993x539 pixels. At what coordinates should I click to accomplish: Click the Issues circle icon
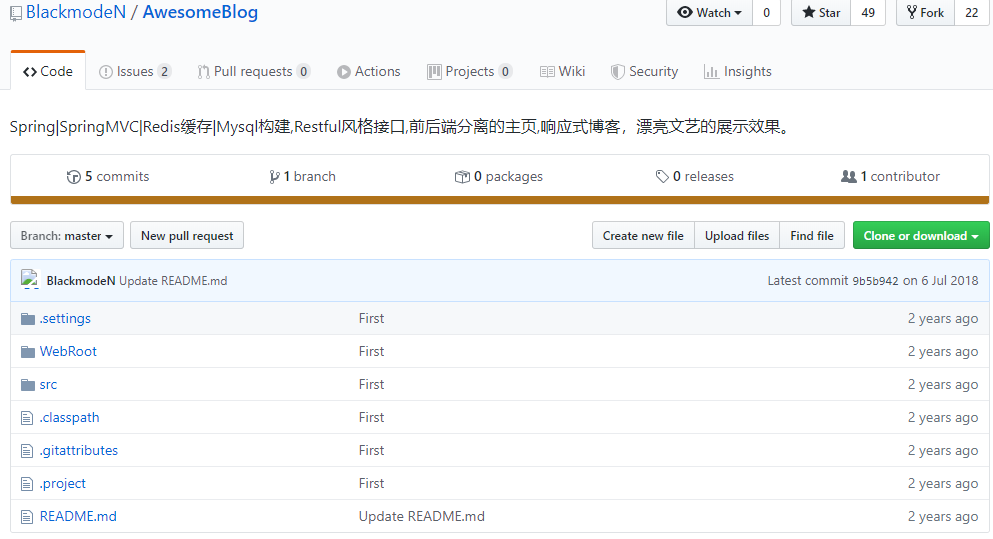click(106, 72)
